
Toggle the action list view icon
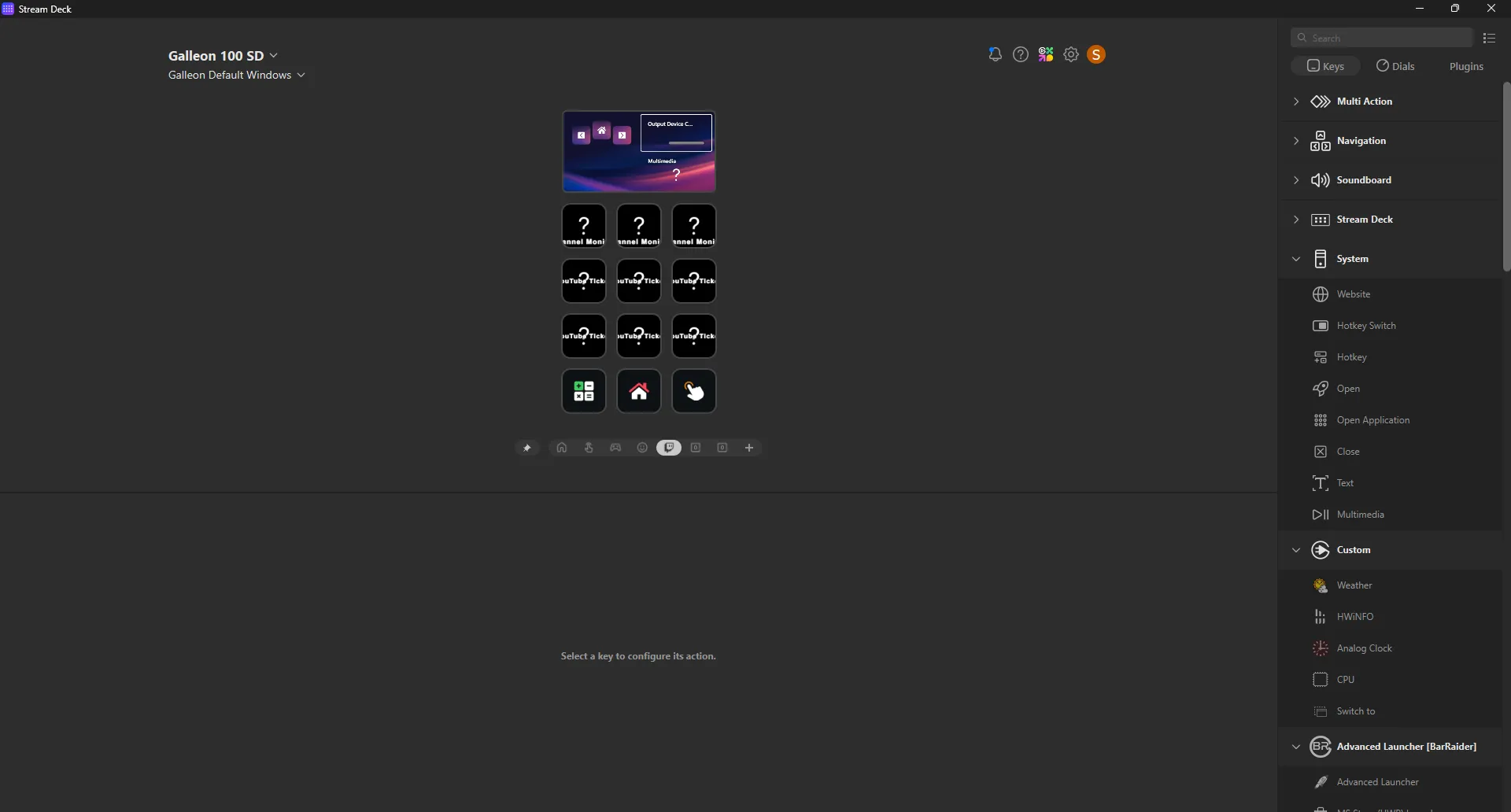coord(1489,38)
